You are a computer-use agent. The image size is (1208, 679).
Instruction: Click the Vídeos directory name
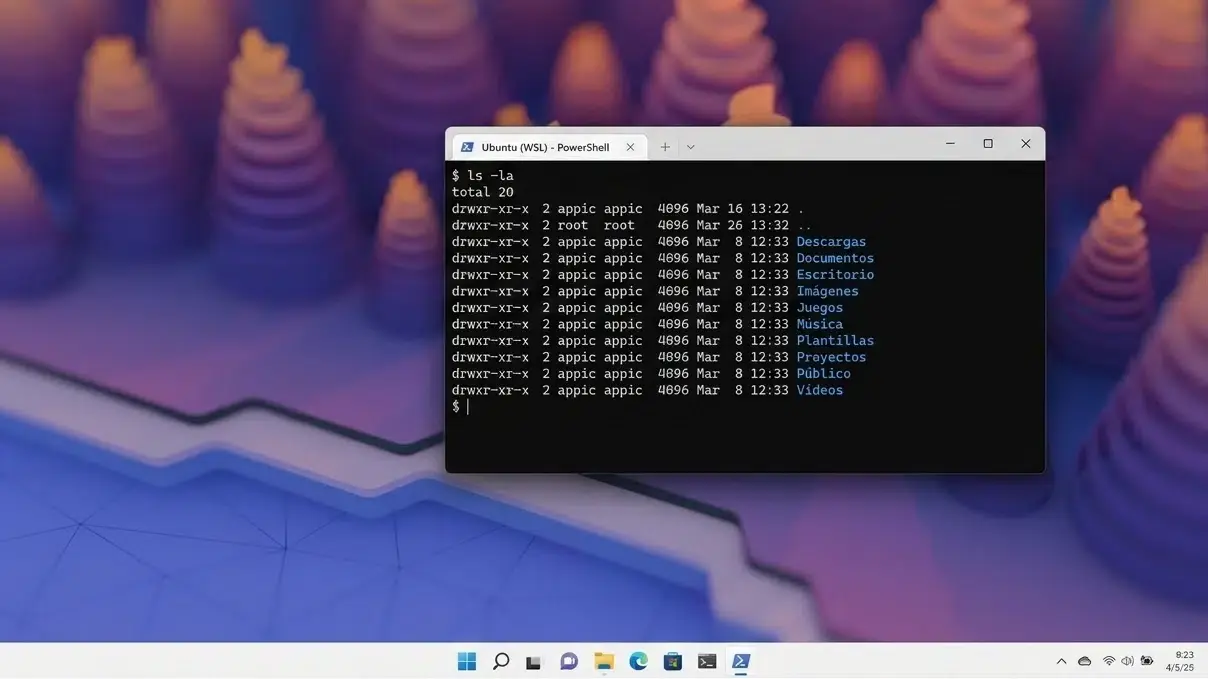(x=820, y=390)
